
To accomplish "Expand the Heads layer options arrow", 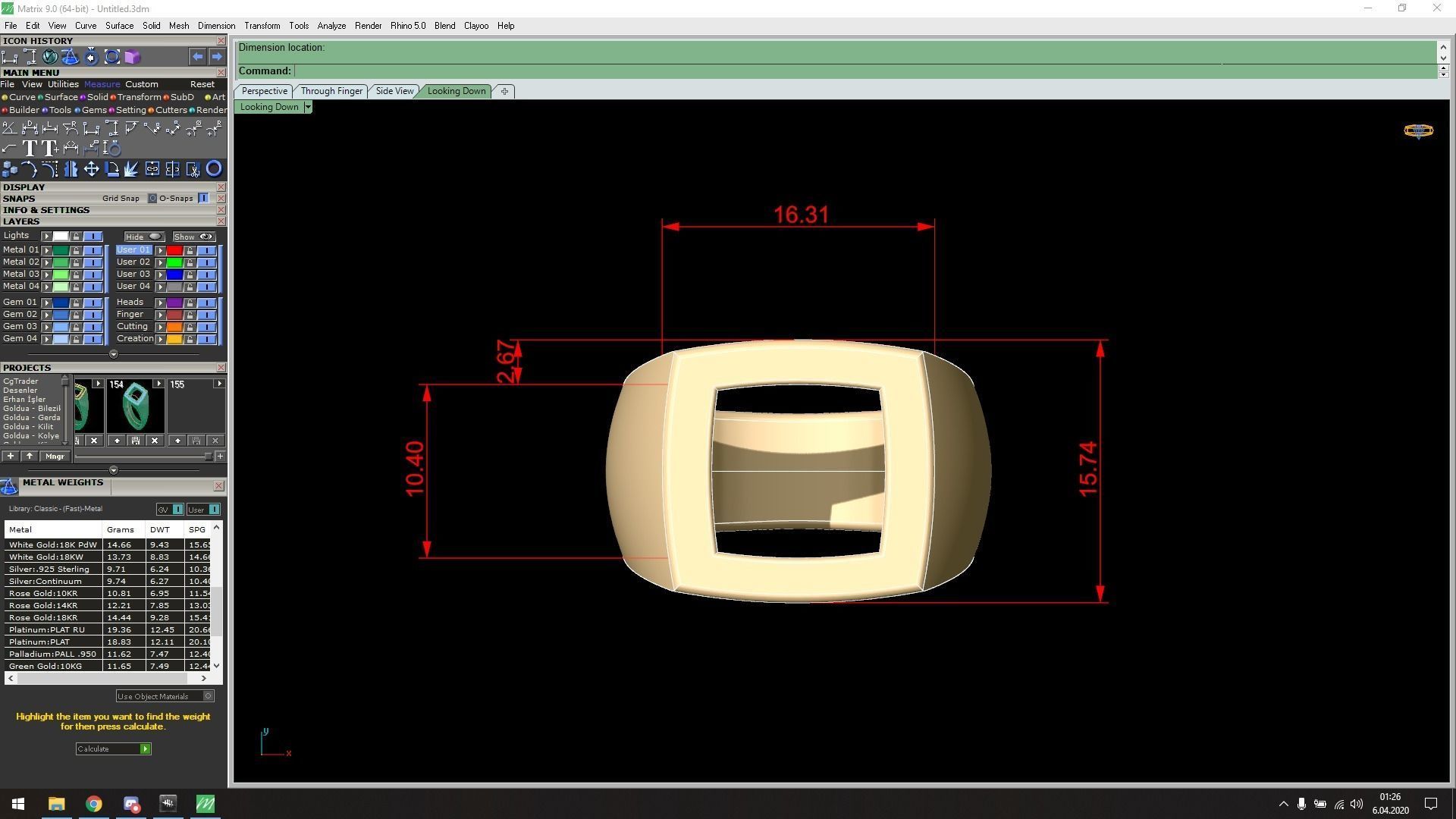I will coord(160,303).
